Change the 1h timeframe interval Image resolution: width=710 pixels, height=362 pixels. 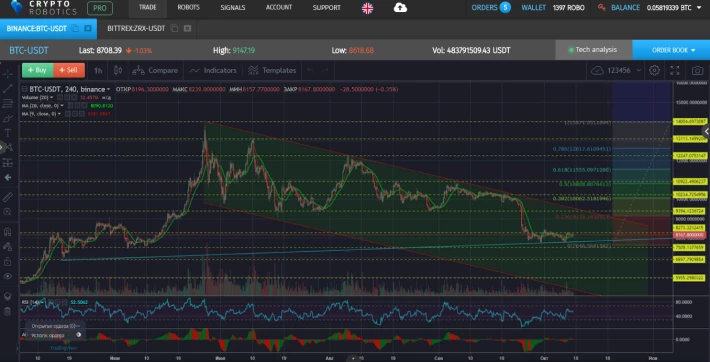(x=98, y=71)
